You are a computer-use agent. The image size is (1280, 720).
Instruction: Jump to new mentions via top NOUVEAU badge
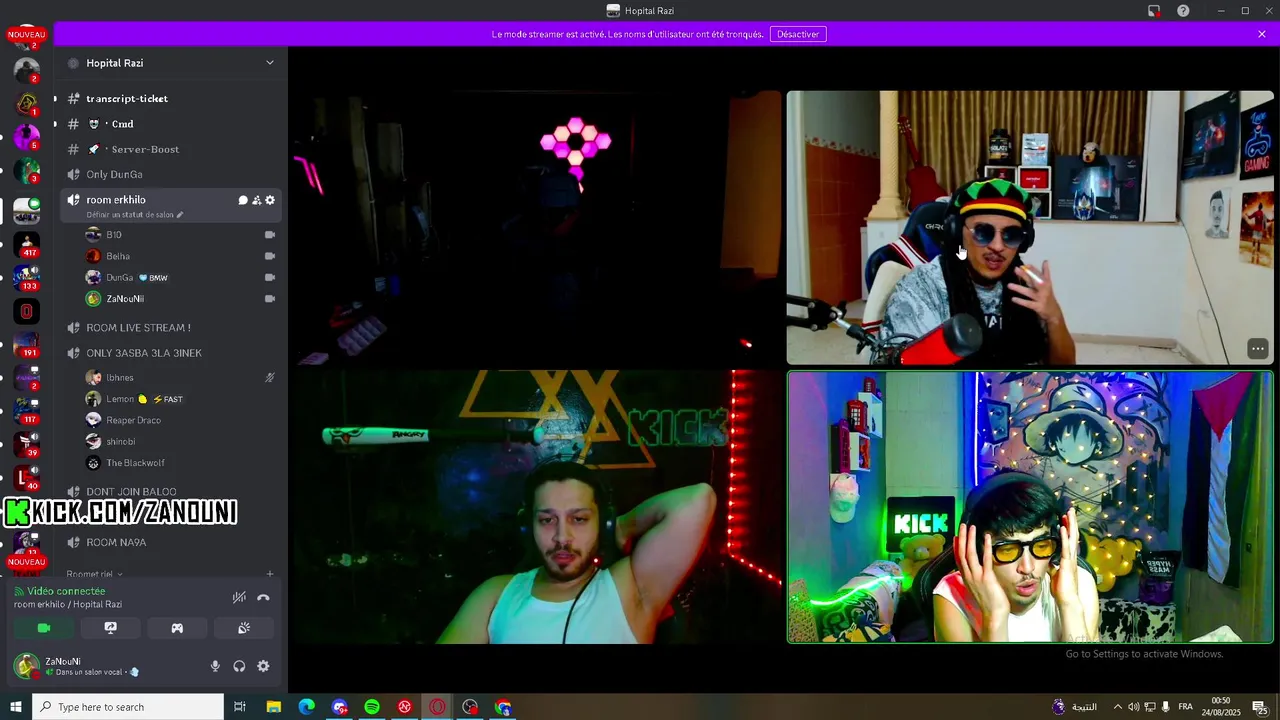pos(27,35)
